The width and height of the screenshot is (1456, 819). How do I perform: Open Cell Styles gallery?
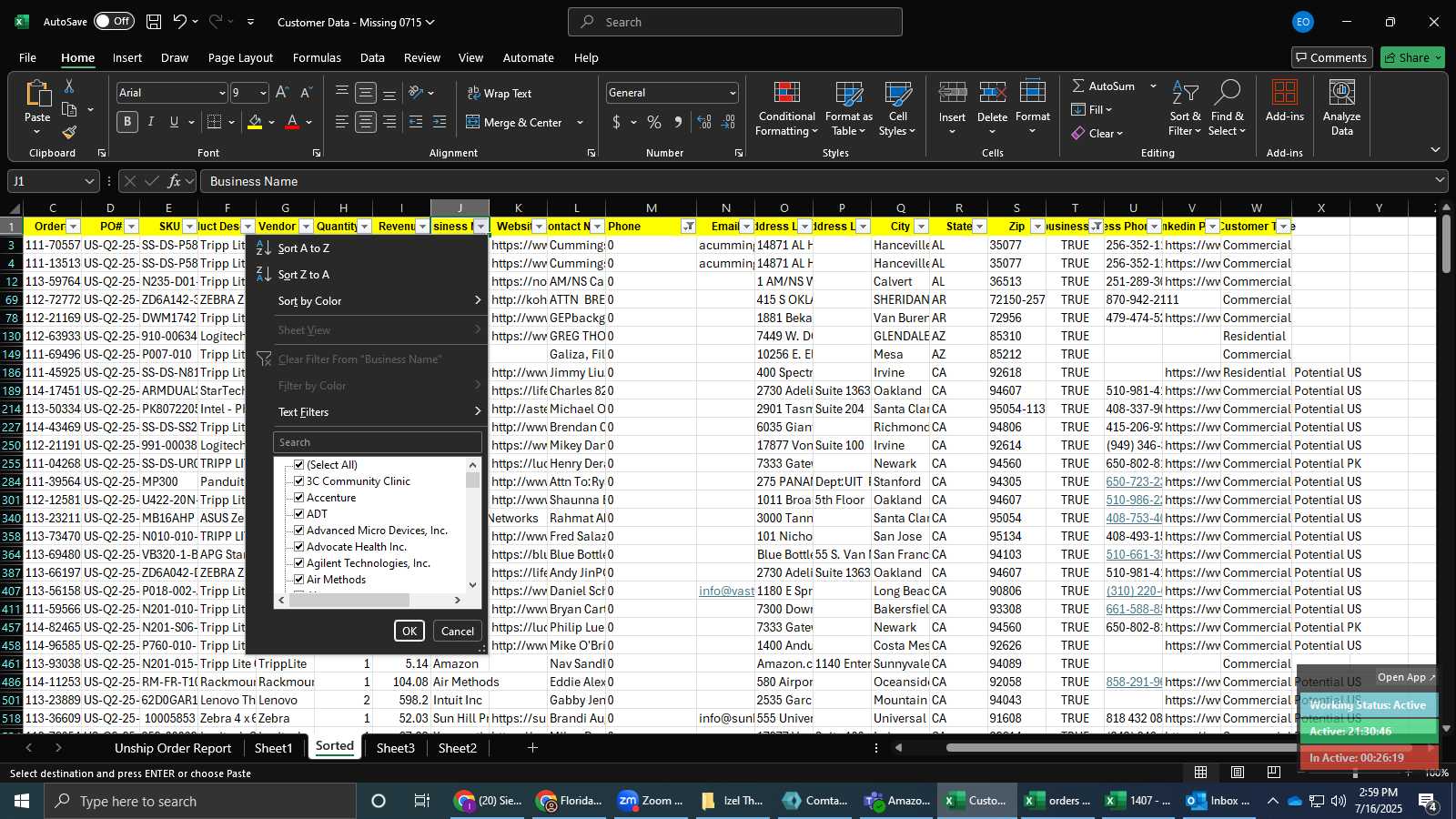898,109
